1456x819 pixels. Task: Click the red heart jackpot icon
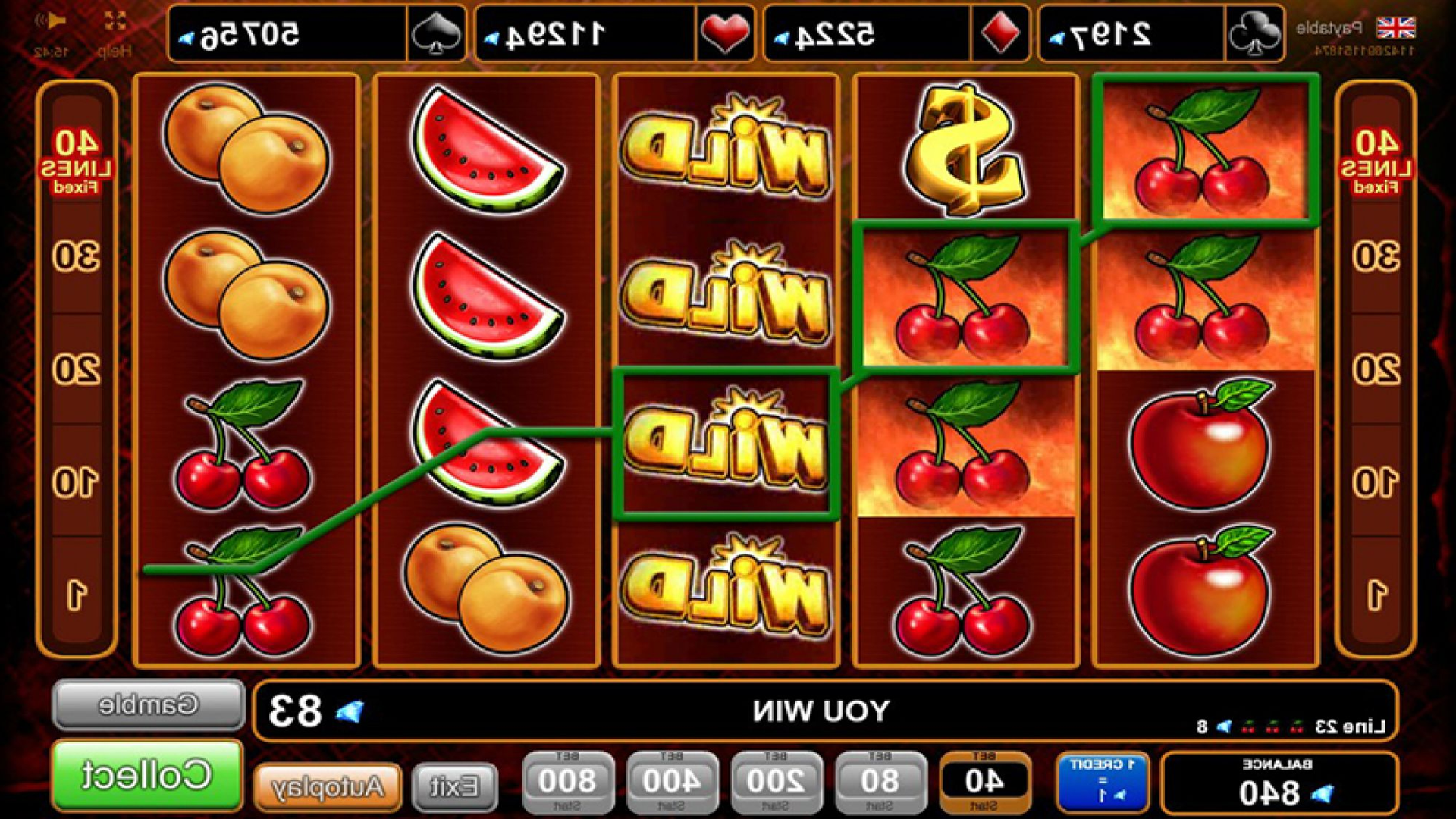(x=724, y=34)
